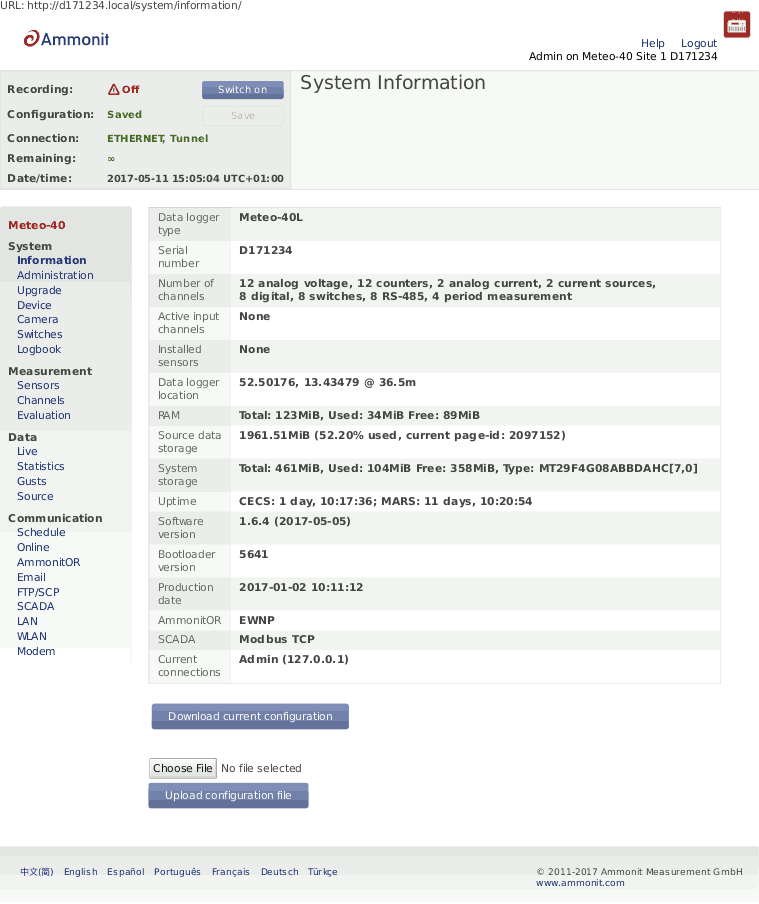
Task: Open the Evaluation page
Action: point(43,415)
